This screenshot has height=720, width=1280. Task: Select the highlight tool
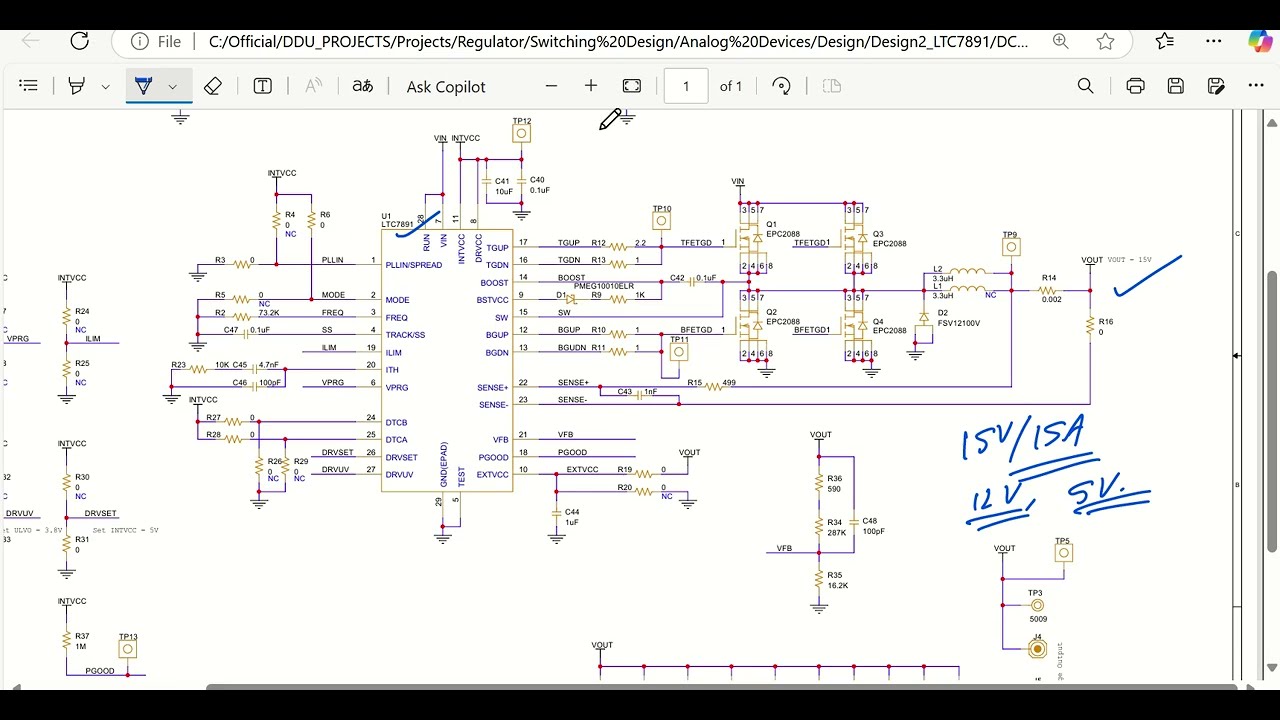(x=77, y=86)
